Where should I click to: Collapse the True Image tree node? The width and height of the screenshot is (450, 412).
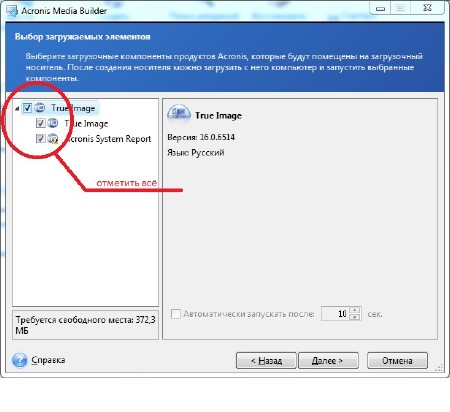(x=17, y=108)
